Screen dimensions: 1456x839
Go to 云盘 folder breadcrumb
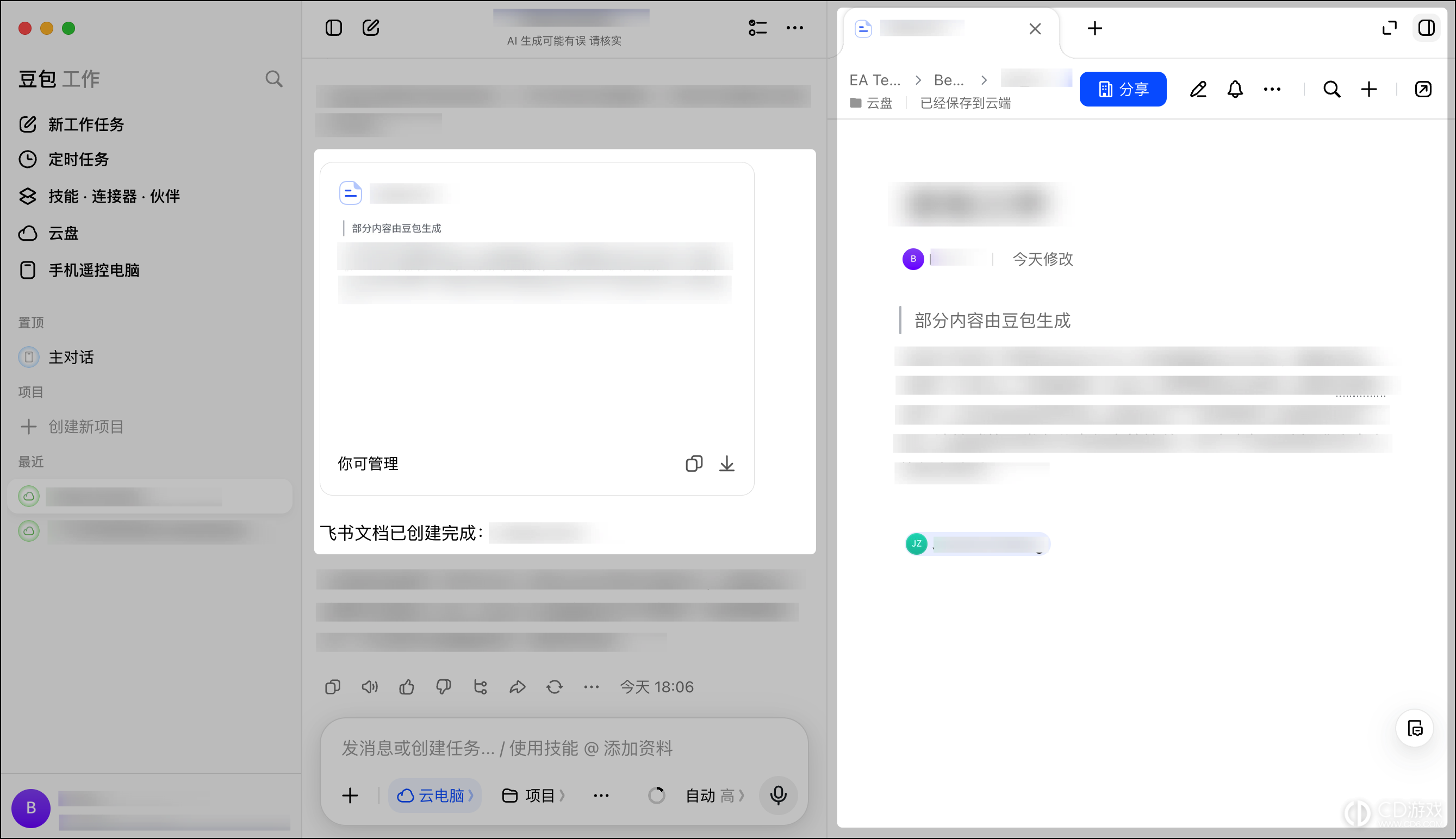[871, 103]
